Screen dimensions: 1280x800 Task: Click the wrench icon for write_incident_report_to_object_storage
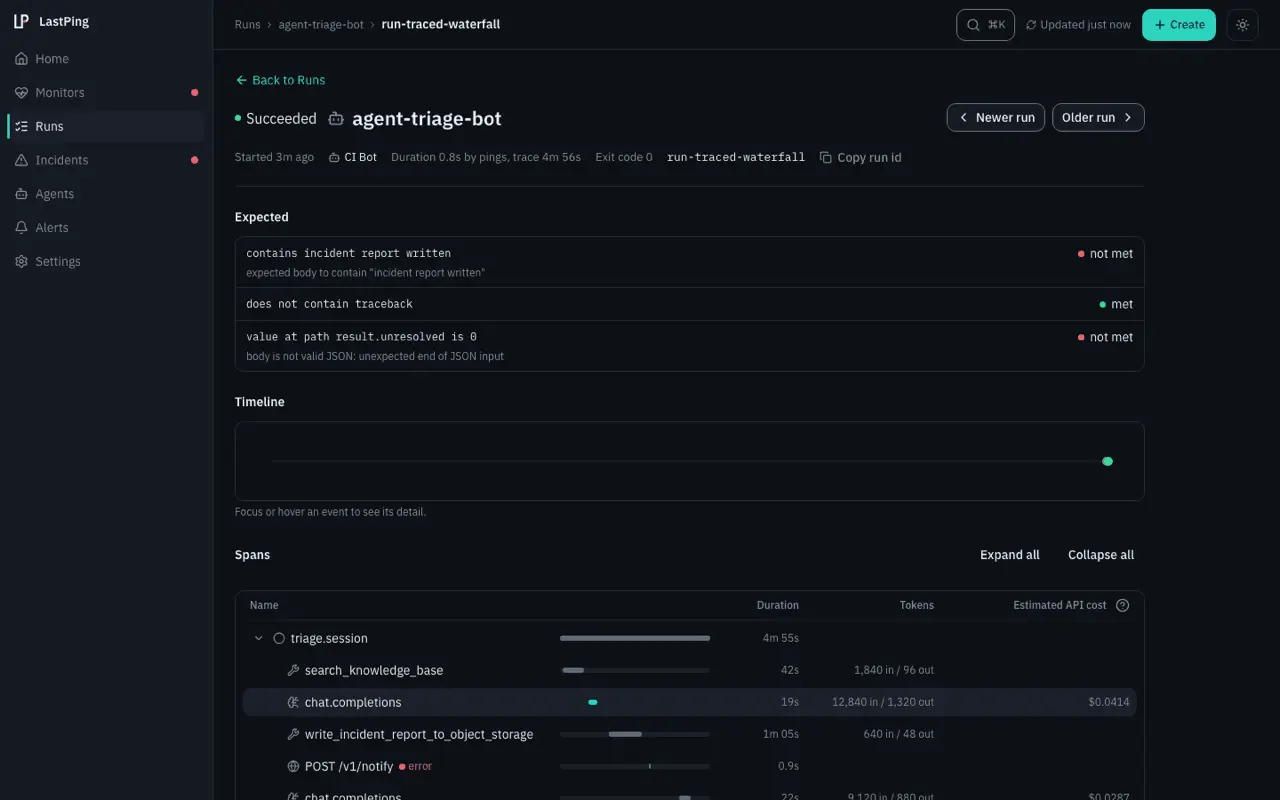tap(293, 734)
